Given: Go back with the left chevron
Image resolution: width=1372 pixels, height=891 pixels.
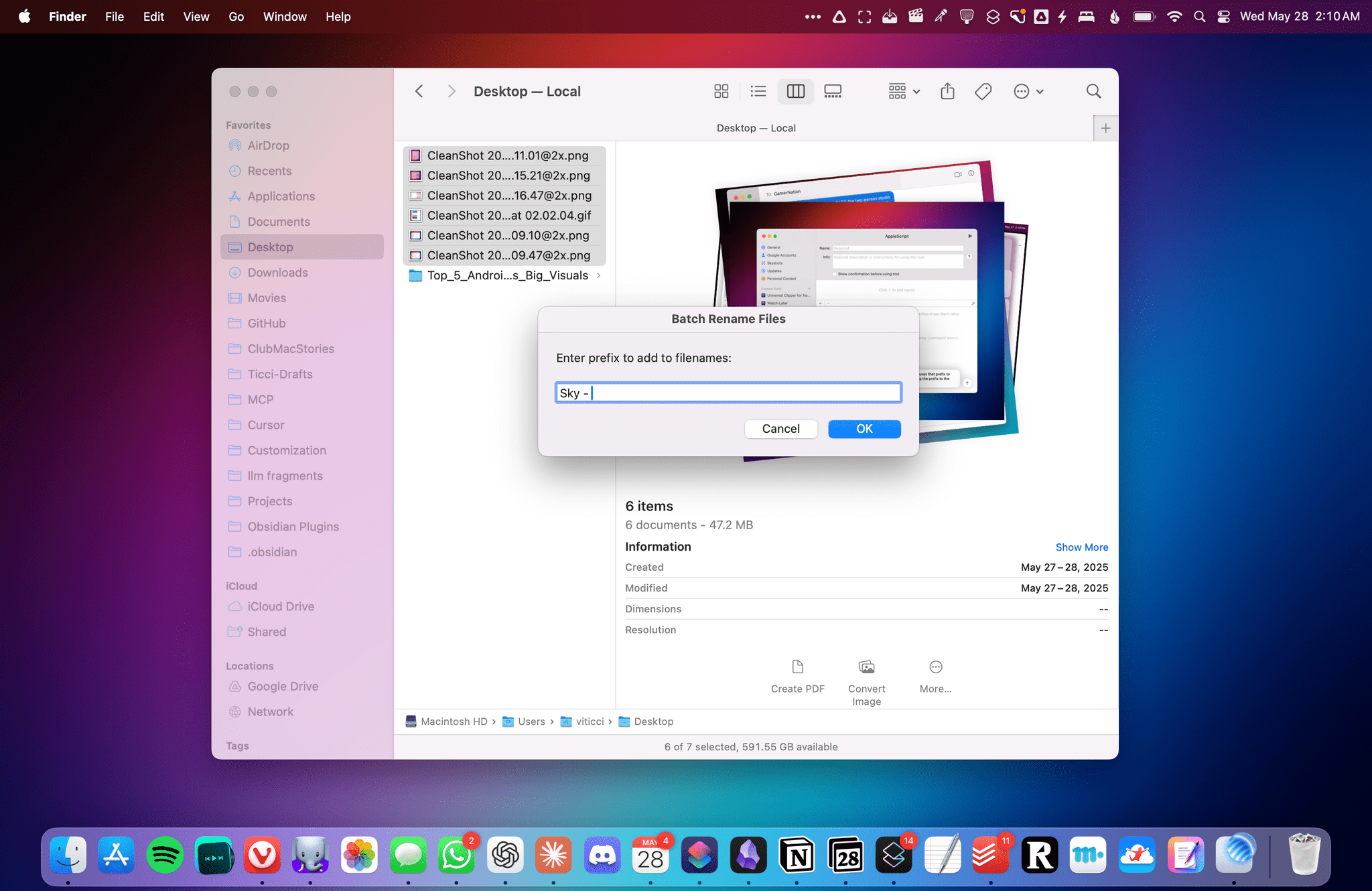Looking at the screenshot, I should coord(419,91).
